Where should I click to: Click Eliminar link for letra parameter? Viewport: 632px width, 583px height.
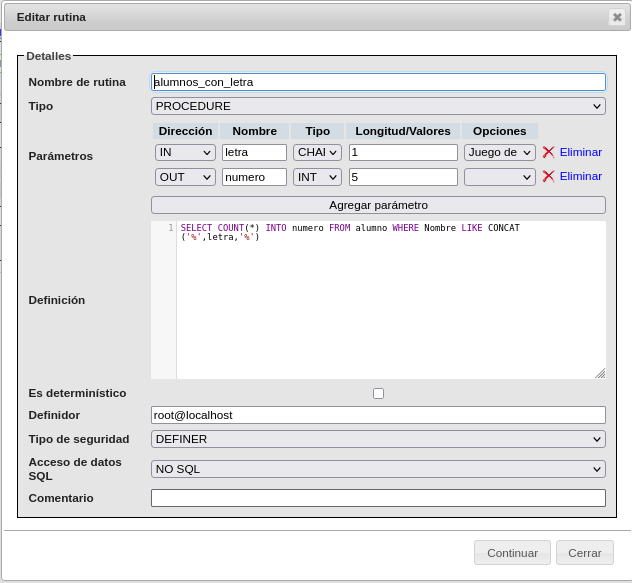[580, 152]
